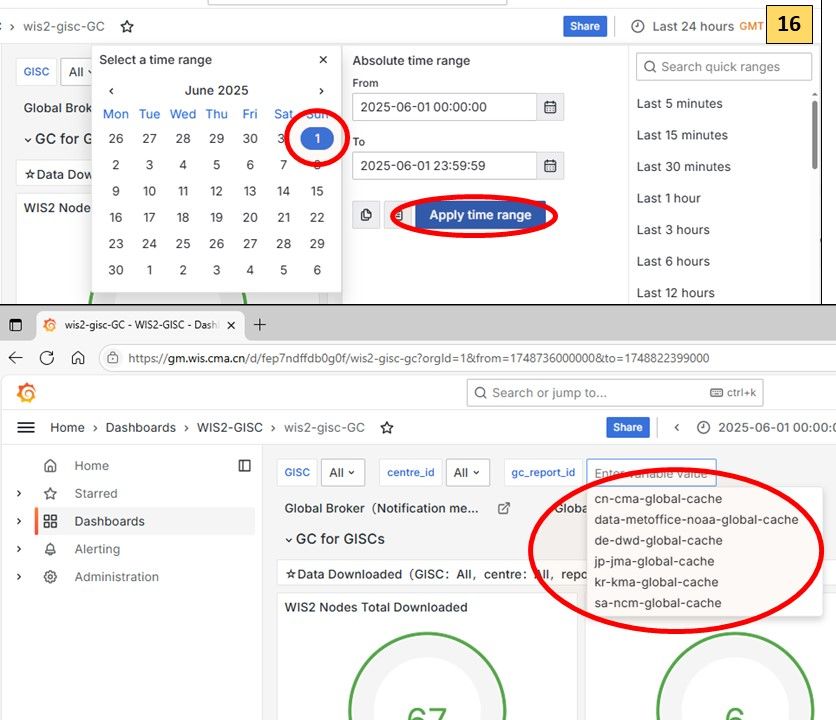
Task: Expand the Starred section in sidebar
Action: pos(19,493)
